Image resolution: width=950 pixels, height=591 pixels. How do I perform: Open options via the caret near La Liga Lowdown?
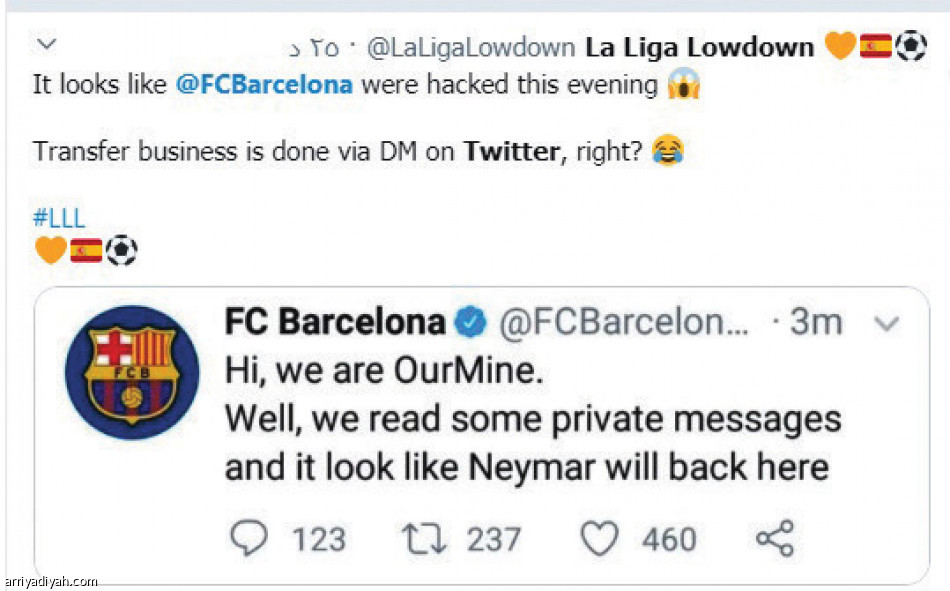pos(46,44)
